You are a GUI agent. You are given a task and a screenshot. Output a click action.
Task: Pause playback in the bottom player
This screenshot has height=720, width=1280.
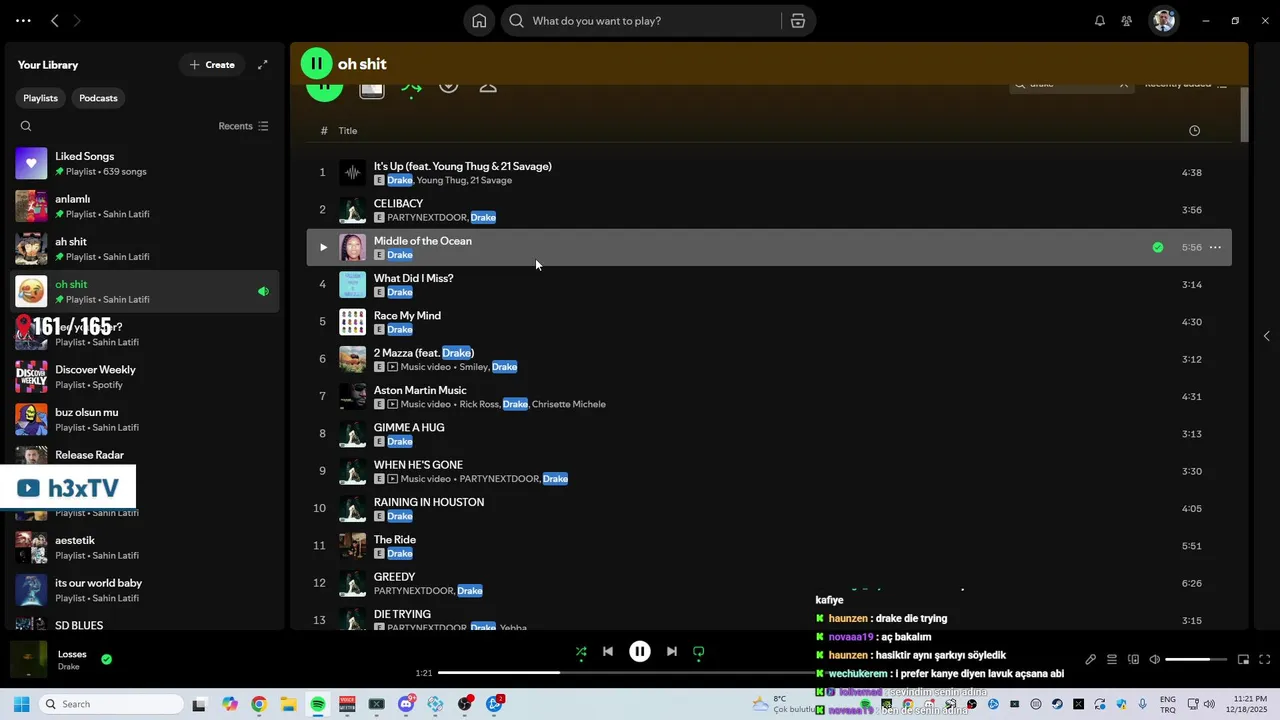pyautogui.click(x=640, y=652)
